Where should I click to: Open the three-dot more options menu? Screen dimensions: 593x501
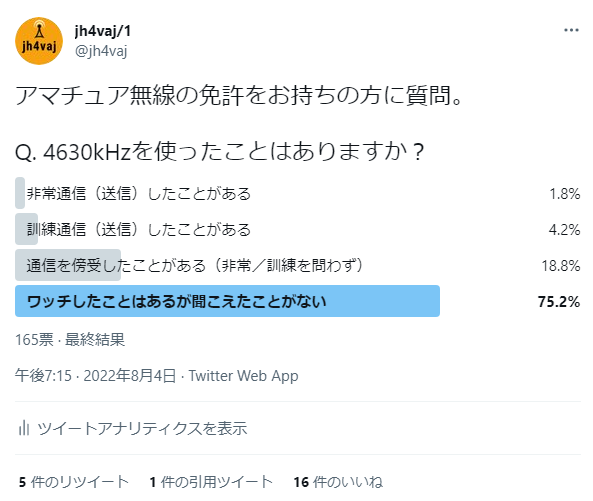click(x=571, y=30)
